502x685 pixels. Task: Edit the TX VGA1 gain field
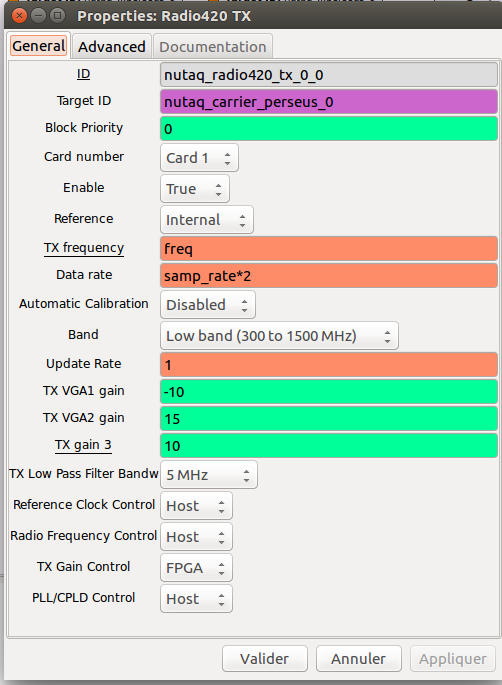click(x=329, y=392)
